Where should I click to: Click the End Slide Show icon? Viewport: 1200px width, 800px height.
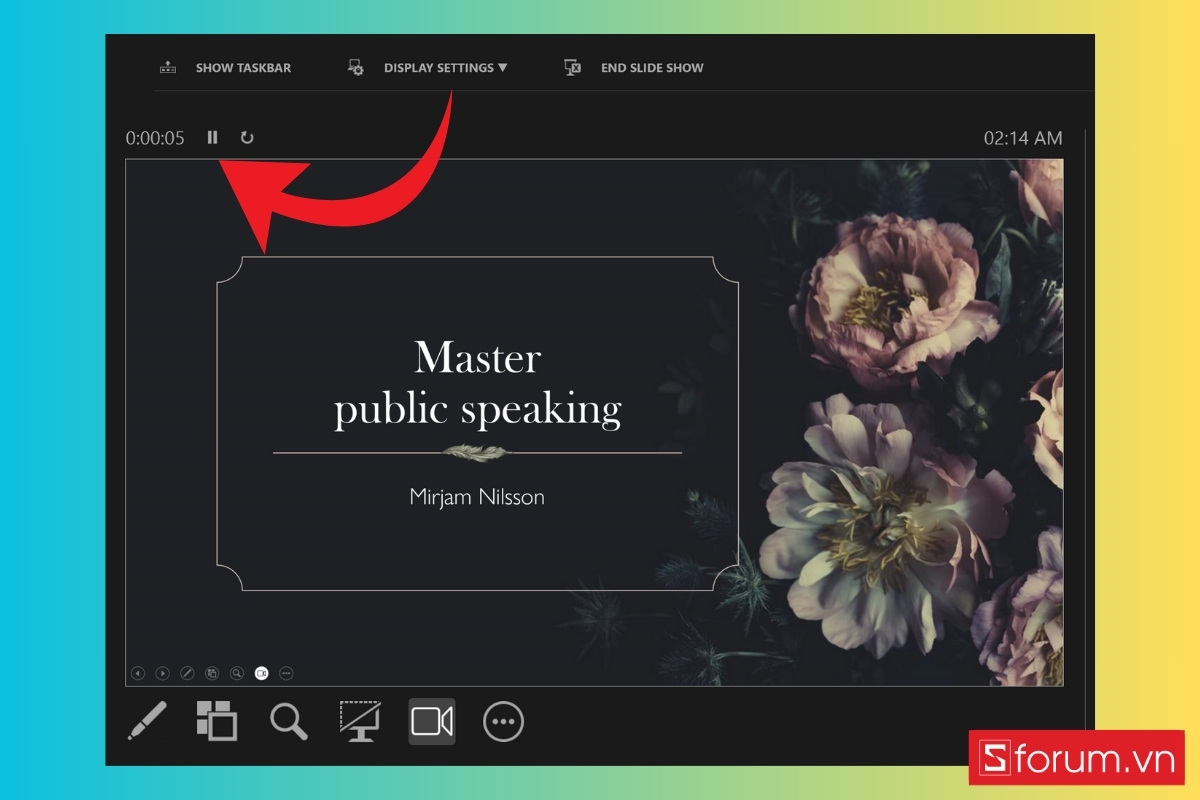[x=572, y=67]
